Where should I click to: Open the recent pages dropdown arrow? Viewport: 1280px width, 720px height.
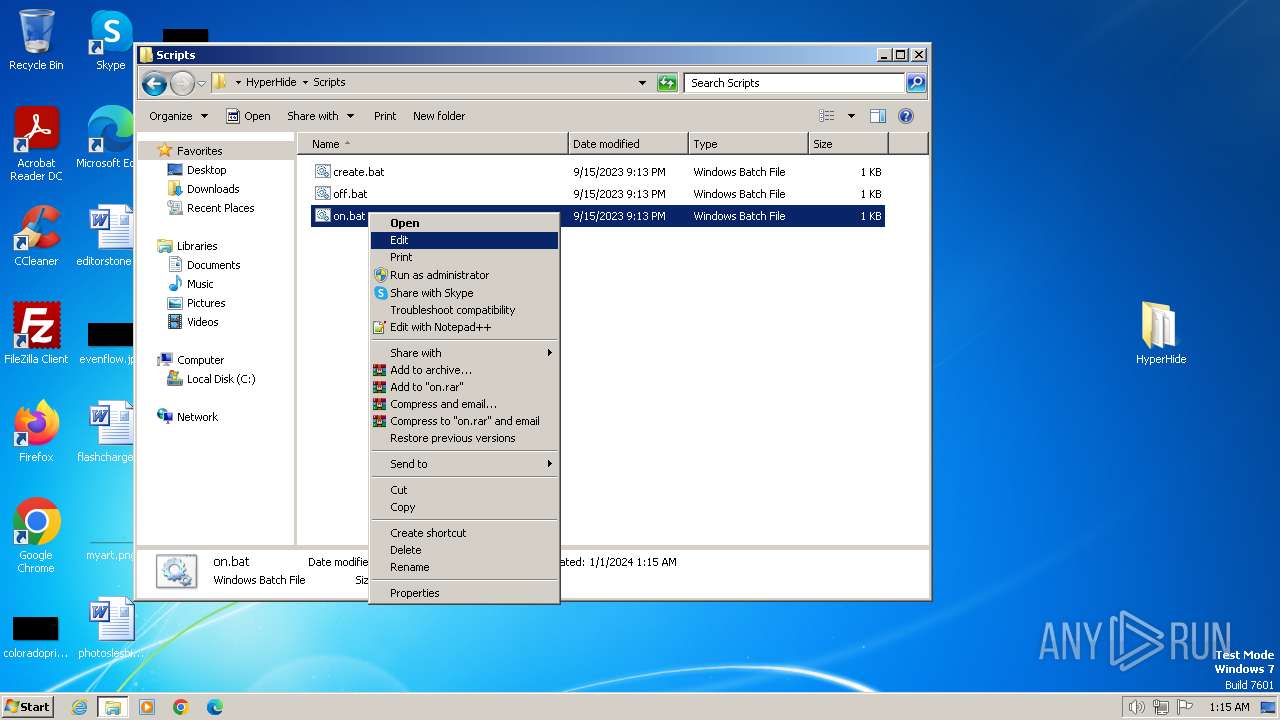pyautogui.click(x=201, y=83)
